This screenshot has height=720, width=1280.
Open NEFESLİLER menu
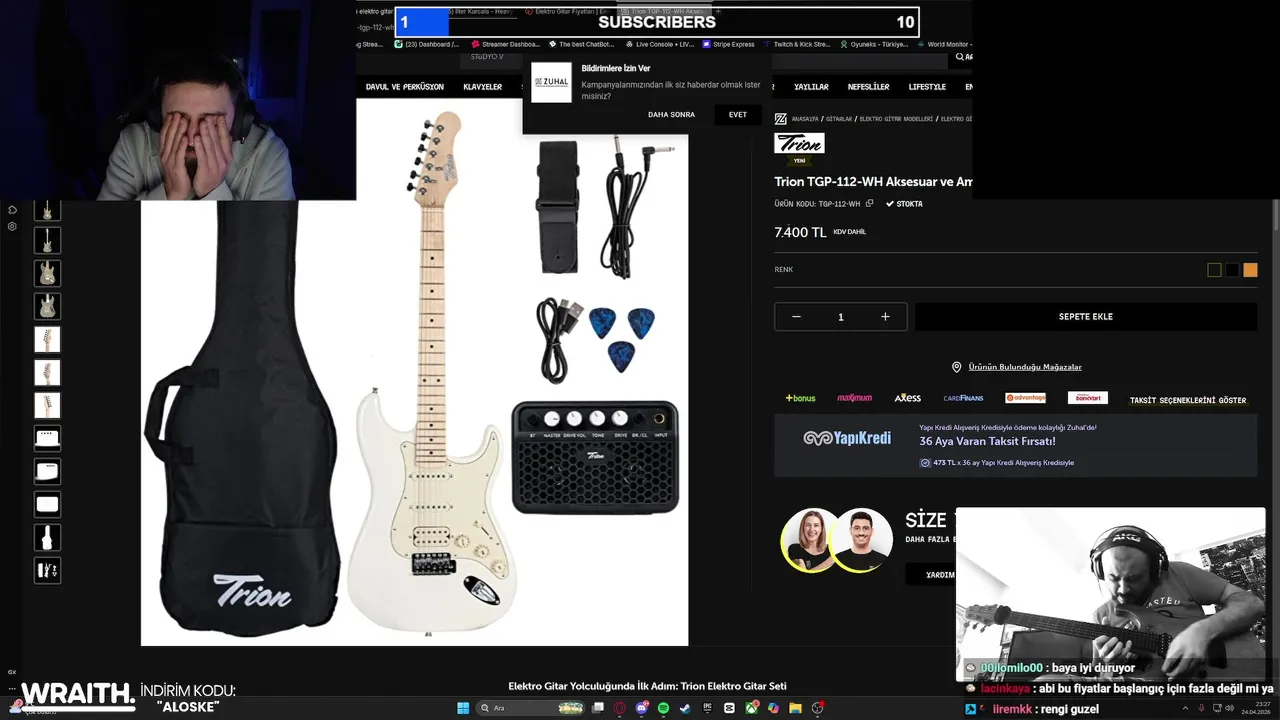click(868, 87)
